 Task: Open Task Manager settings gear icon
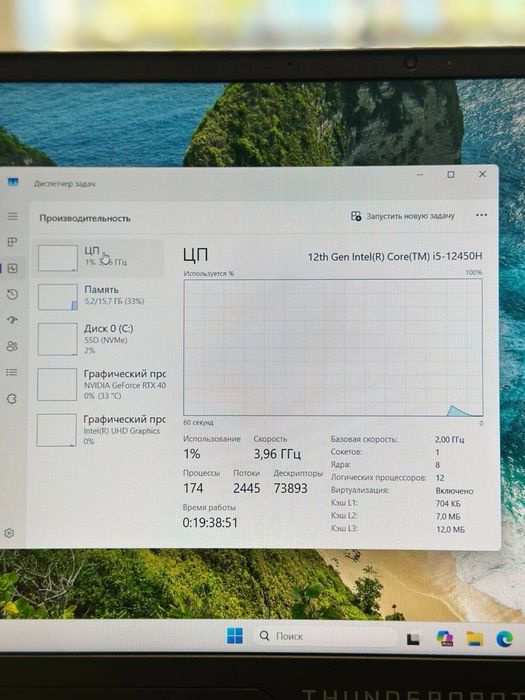click(9, 533)
